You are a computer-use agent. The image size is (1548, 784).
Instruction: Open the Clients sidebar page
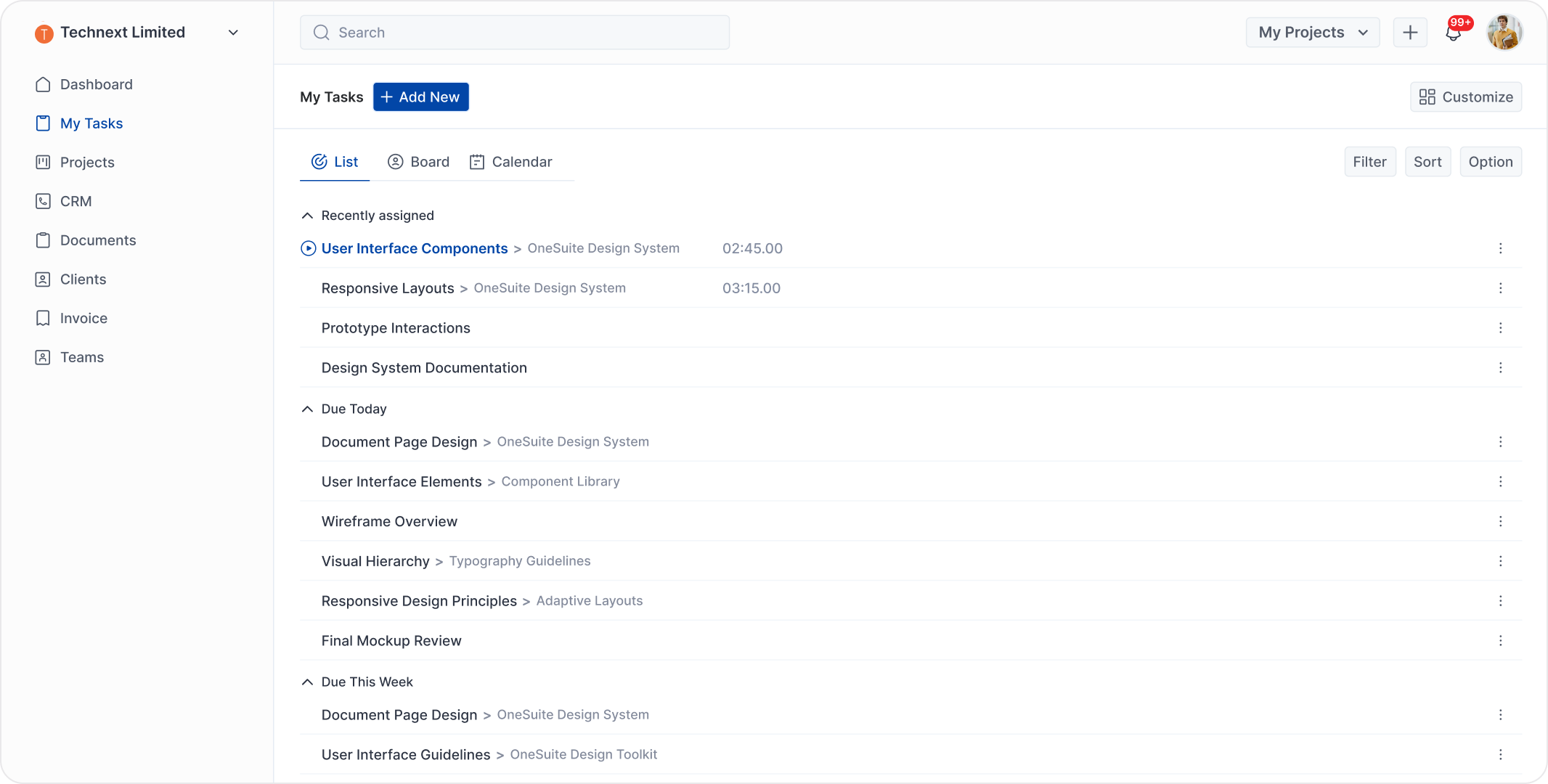83,279
